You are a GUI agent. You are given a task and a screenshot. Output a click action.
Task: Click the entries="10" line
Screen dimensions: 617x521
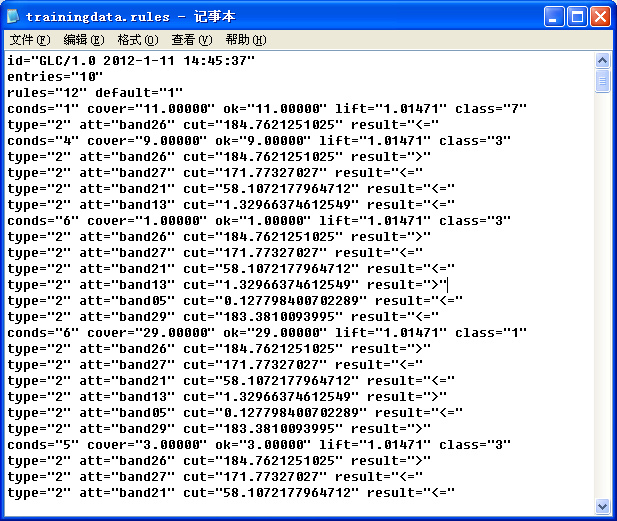(55, 76)
